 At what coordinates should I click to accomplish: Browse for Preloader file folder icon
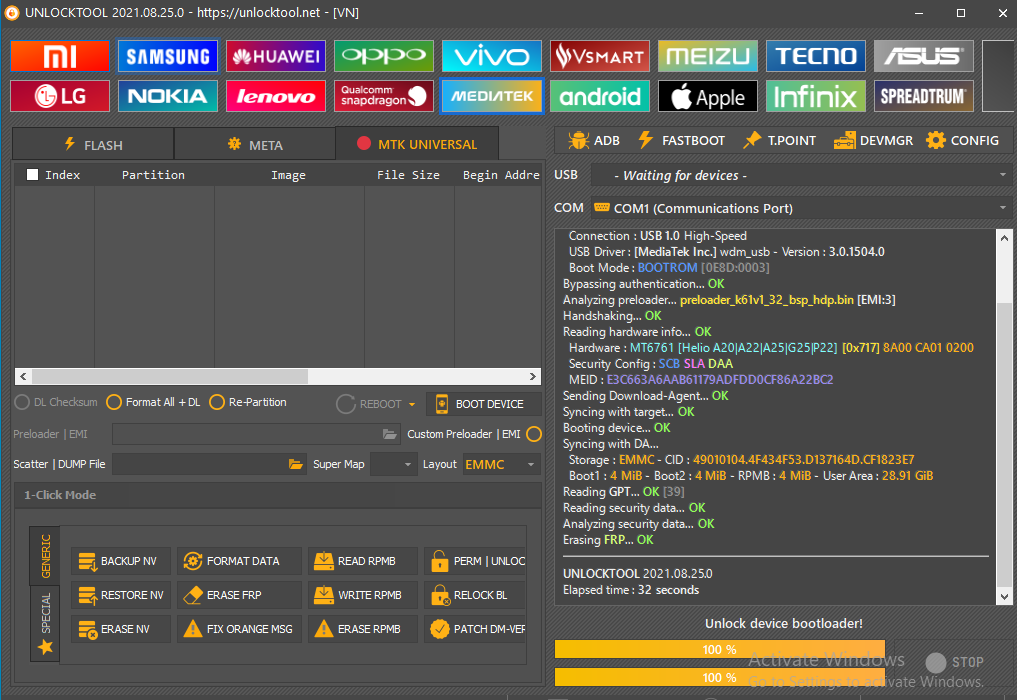pyautogui.click(x=389, y=434)
